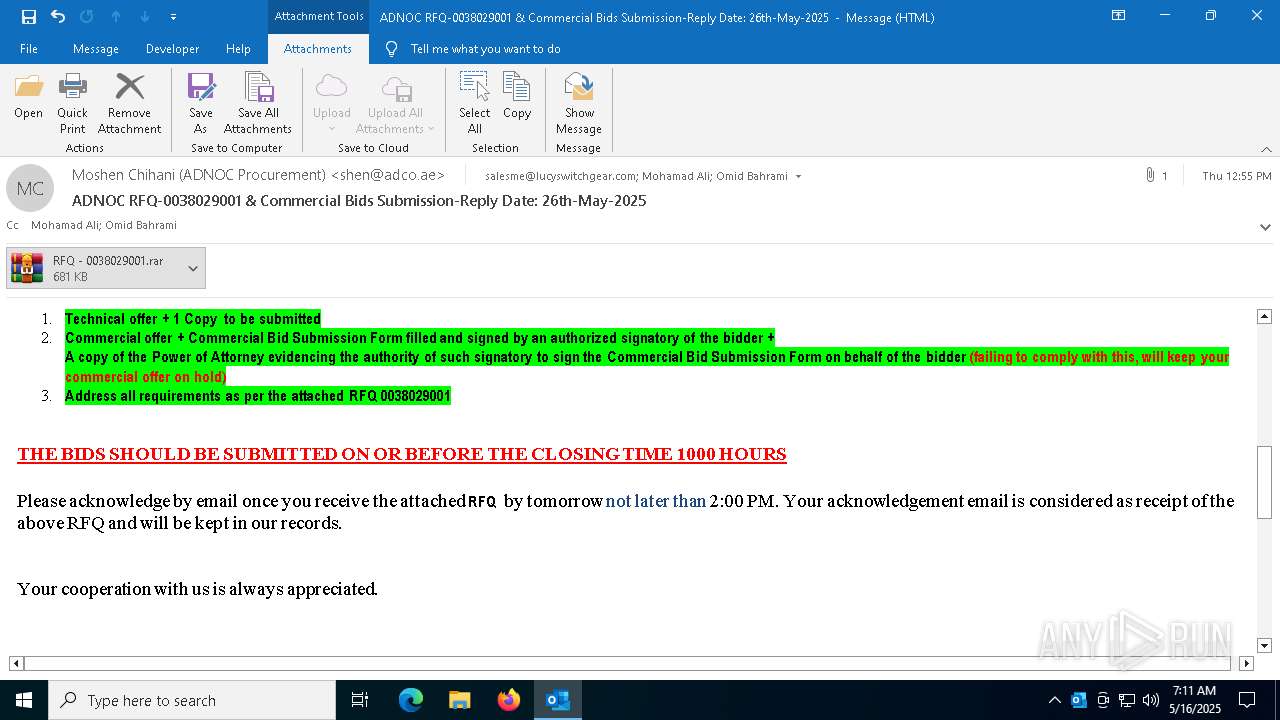Click the horizontal scrollbar right arrow

click(1246, 663)
